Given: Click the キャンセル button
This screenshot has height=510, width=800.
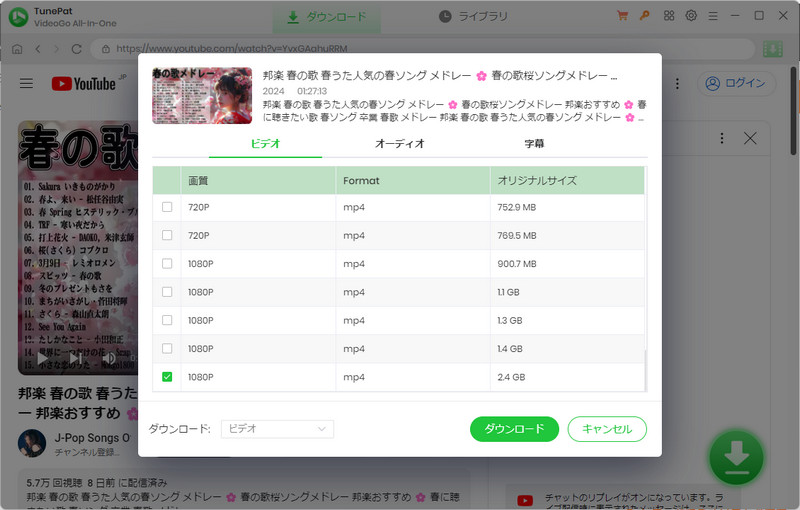Looking at the screenshot, I should click(607, 429).
